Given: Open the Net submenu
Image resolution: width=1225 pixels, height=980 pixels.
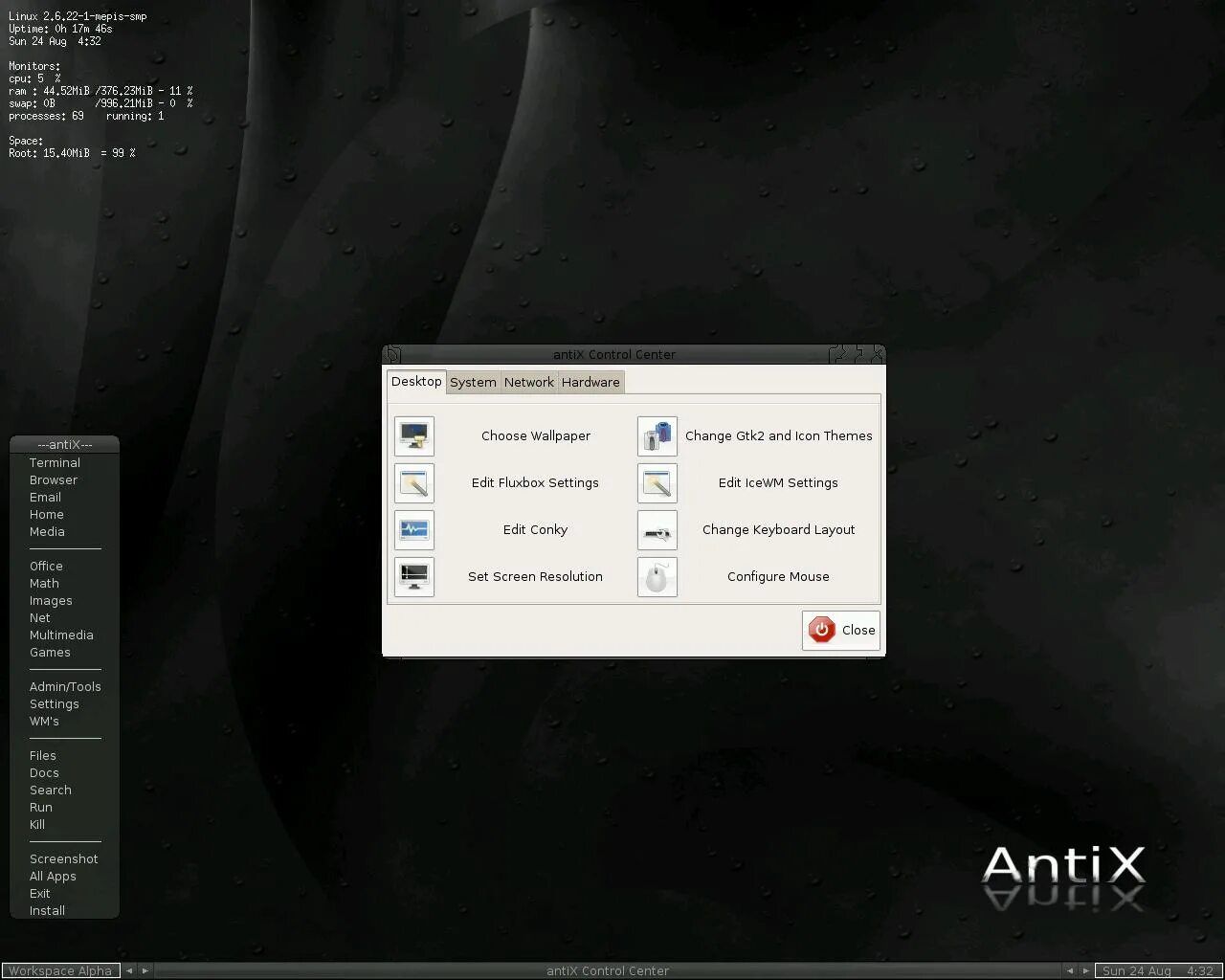Looking at the screenshot, I should [x=39, y=618].
